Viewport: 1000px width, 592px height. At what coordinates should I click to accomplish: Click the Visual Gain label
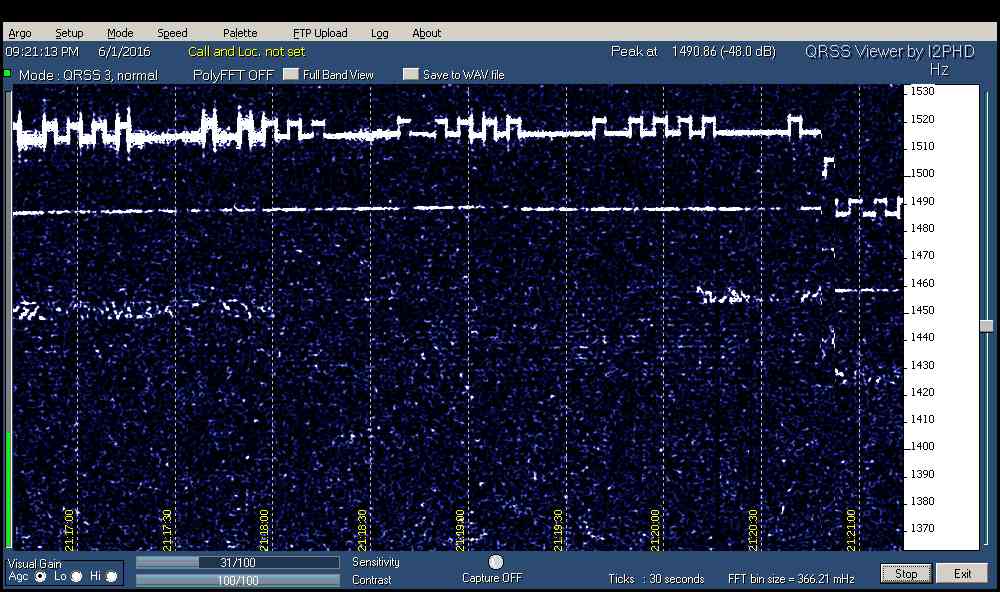coord(34,564)
